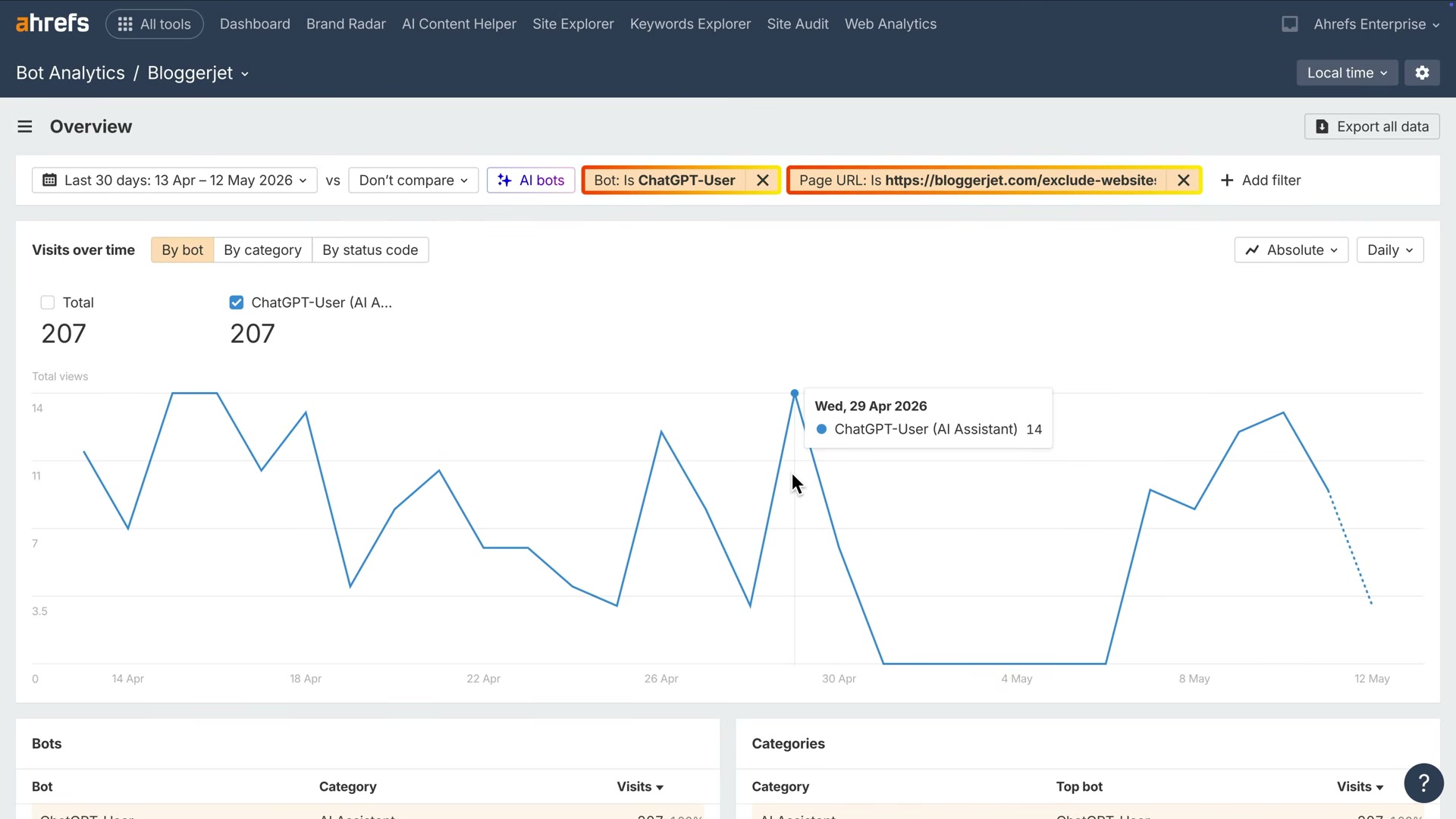Viewport: 1456px width, 819px height.
Task: Edit the Bot: Is ChatGPT-User filter
Action: point(664,180)
